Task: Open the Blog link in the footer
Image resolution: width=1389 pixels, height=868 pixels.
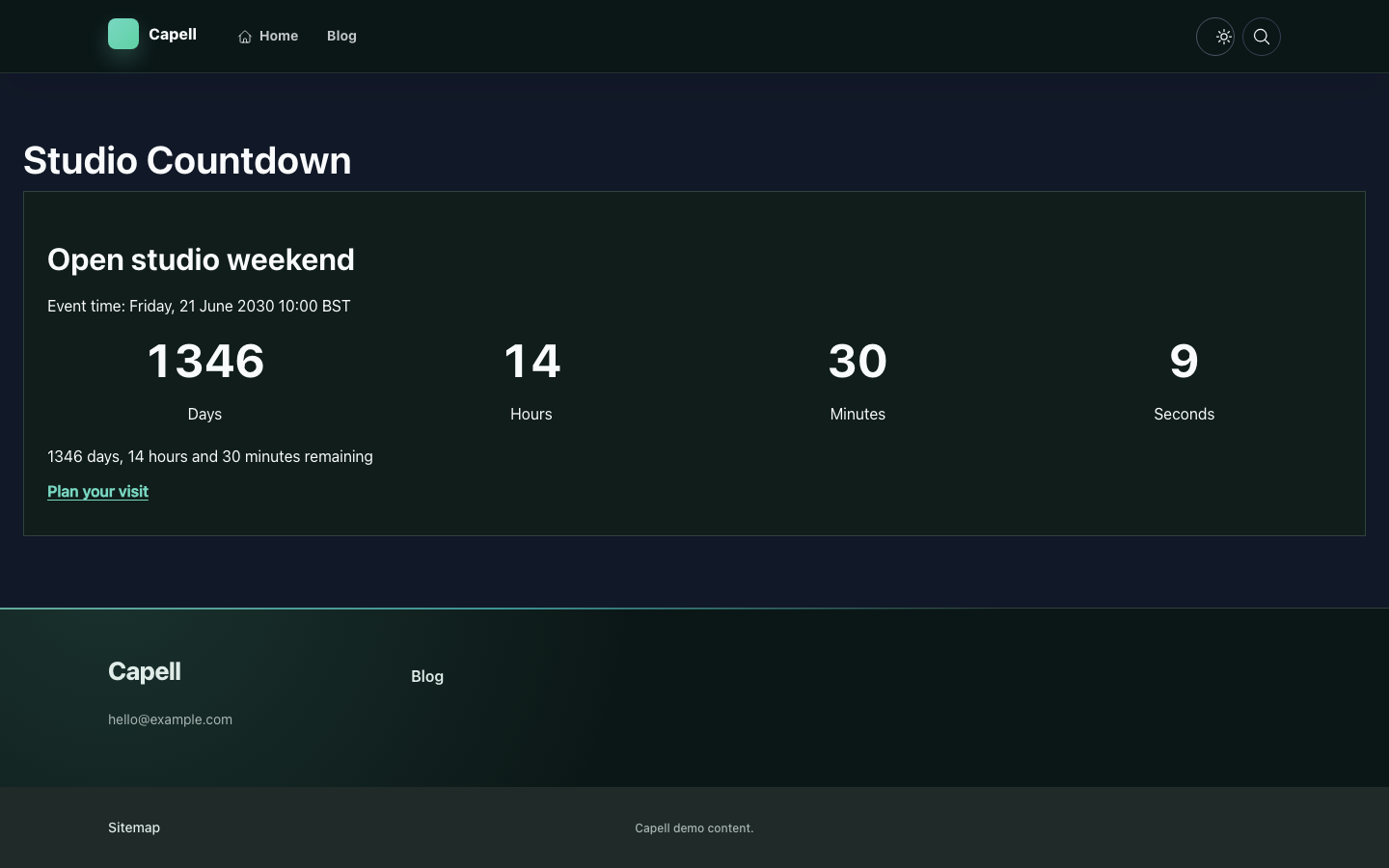Action: (427, 676)
